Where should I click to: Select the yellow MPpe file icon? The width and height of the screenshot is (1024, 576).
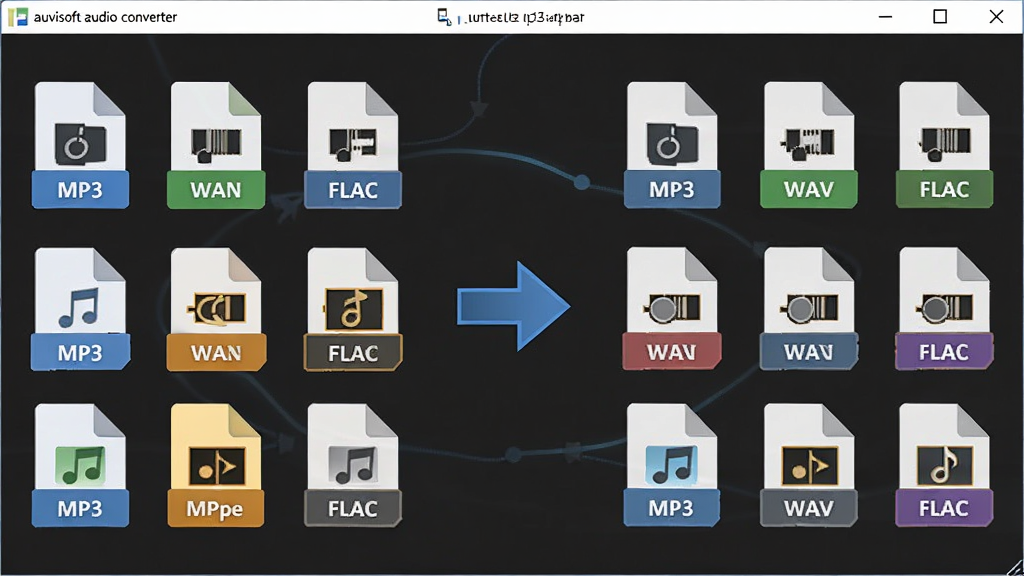(216, 465)
